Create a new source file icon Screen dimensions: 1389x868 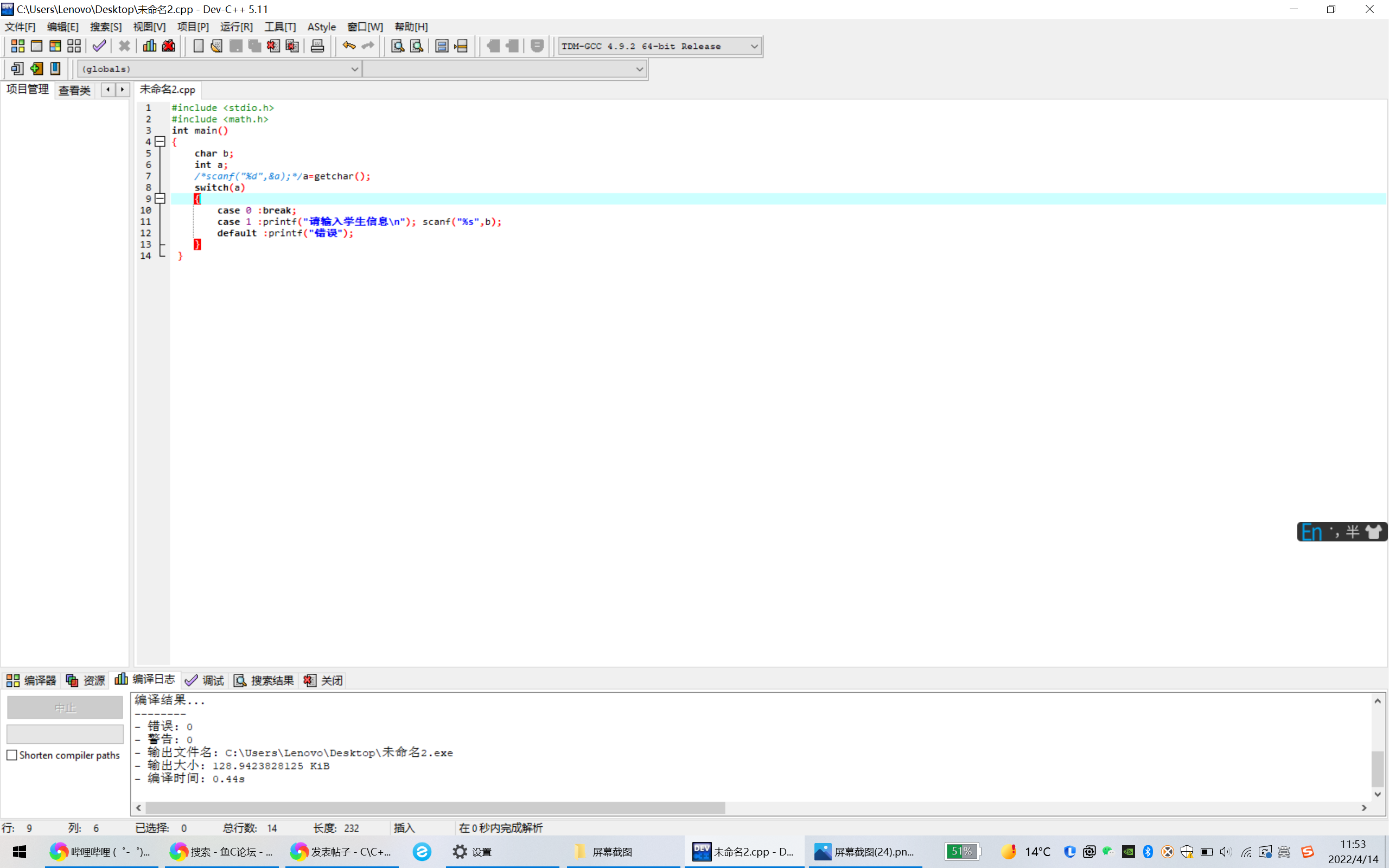[x=198, y=46]
